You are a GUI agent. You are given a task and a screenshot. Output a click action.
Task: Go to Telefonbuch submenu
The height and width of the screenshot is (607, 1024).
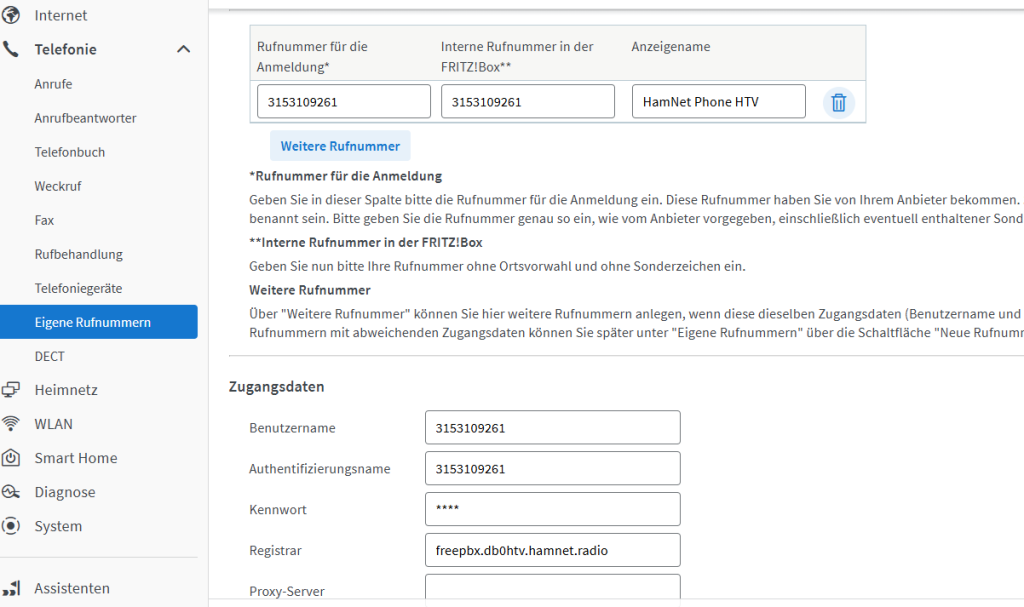pyautogui.click(x=69, y=152)
